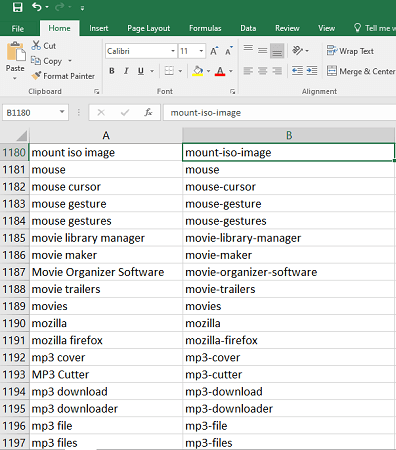Increase the font size
396x450 pixels.
[214, 51]
